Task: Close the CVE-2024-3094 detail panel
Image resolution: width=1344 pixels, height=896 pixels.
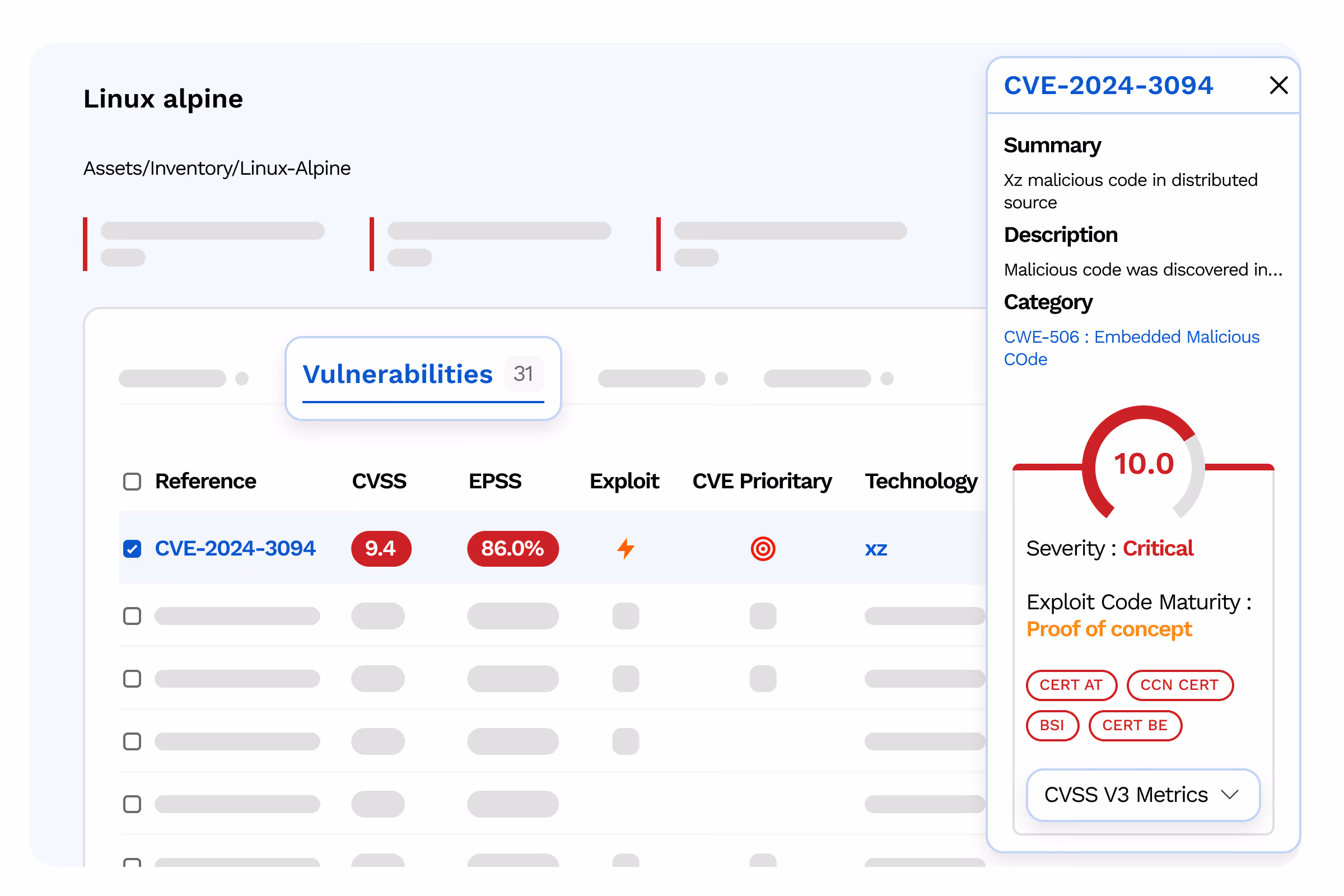Action: coord(1278,86)
